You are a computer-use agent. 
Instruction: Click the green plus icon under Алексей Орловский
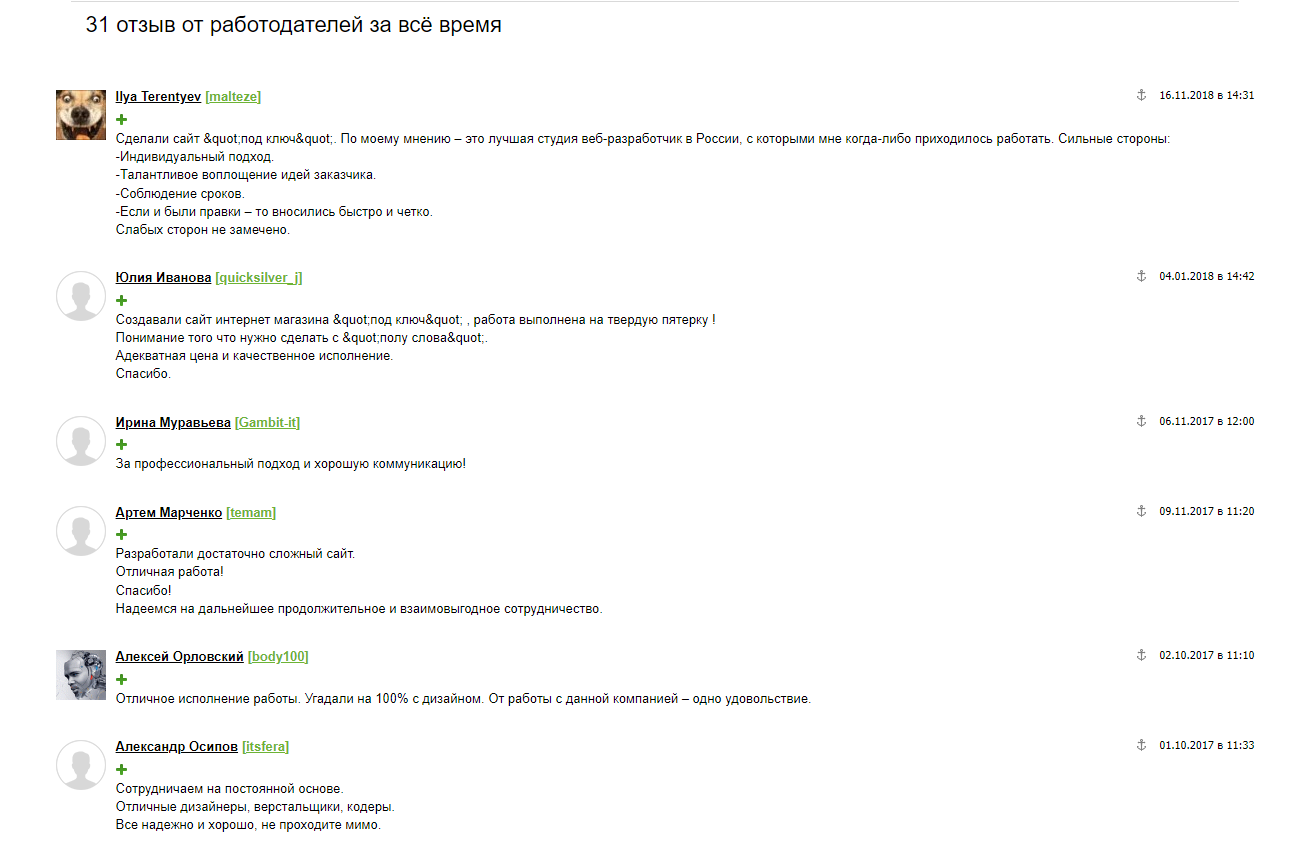pyautogui.click(x=122, y=680)
